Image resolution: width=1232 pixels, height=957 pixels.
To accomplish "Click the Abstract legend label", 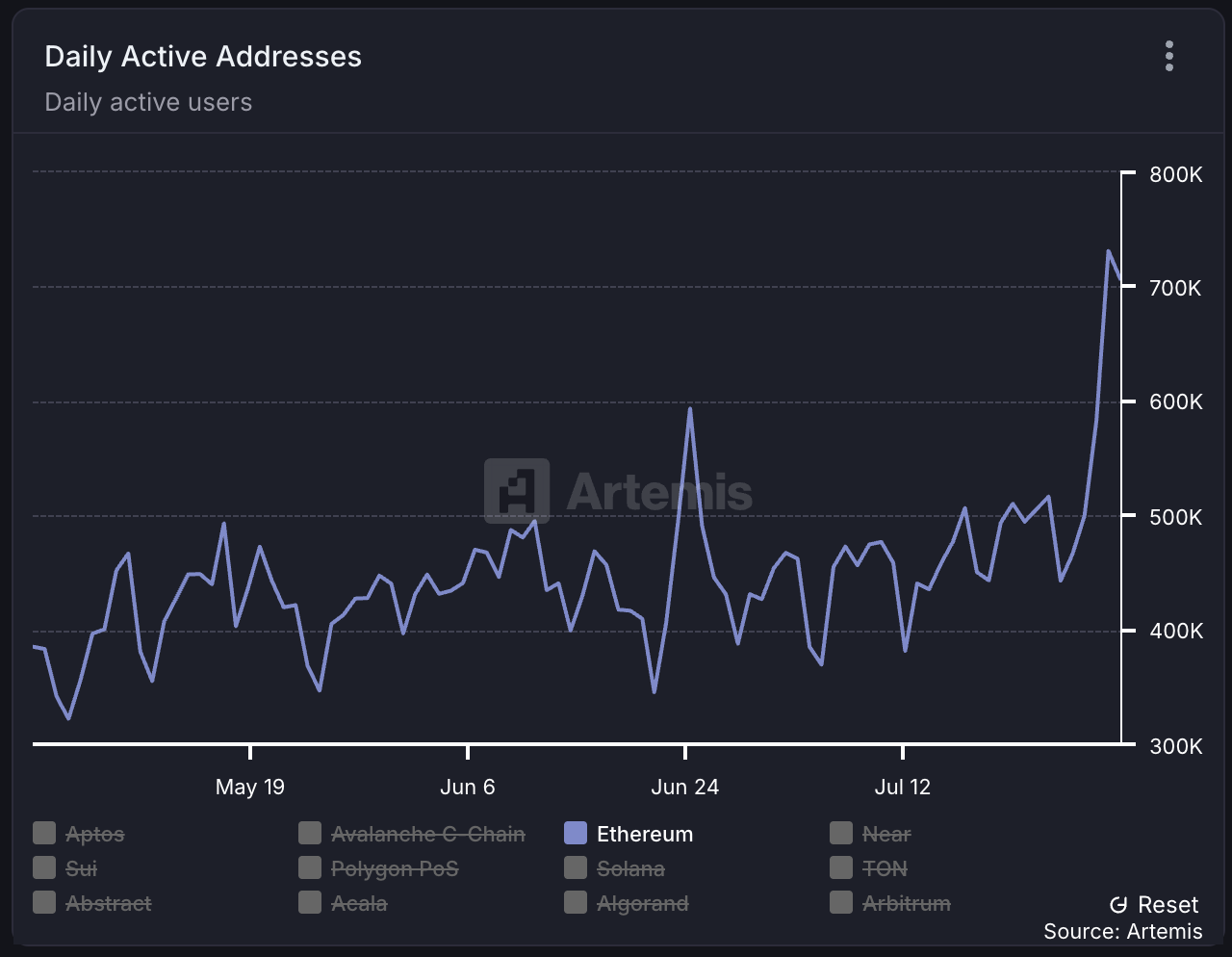I will (109, 903).
